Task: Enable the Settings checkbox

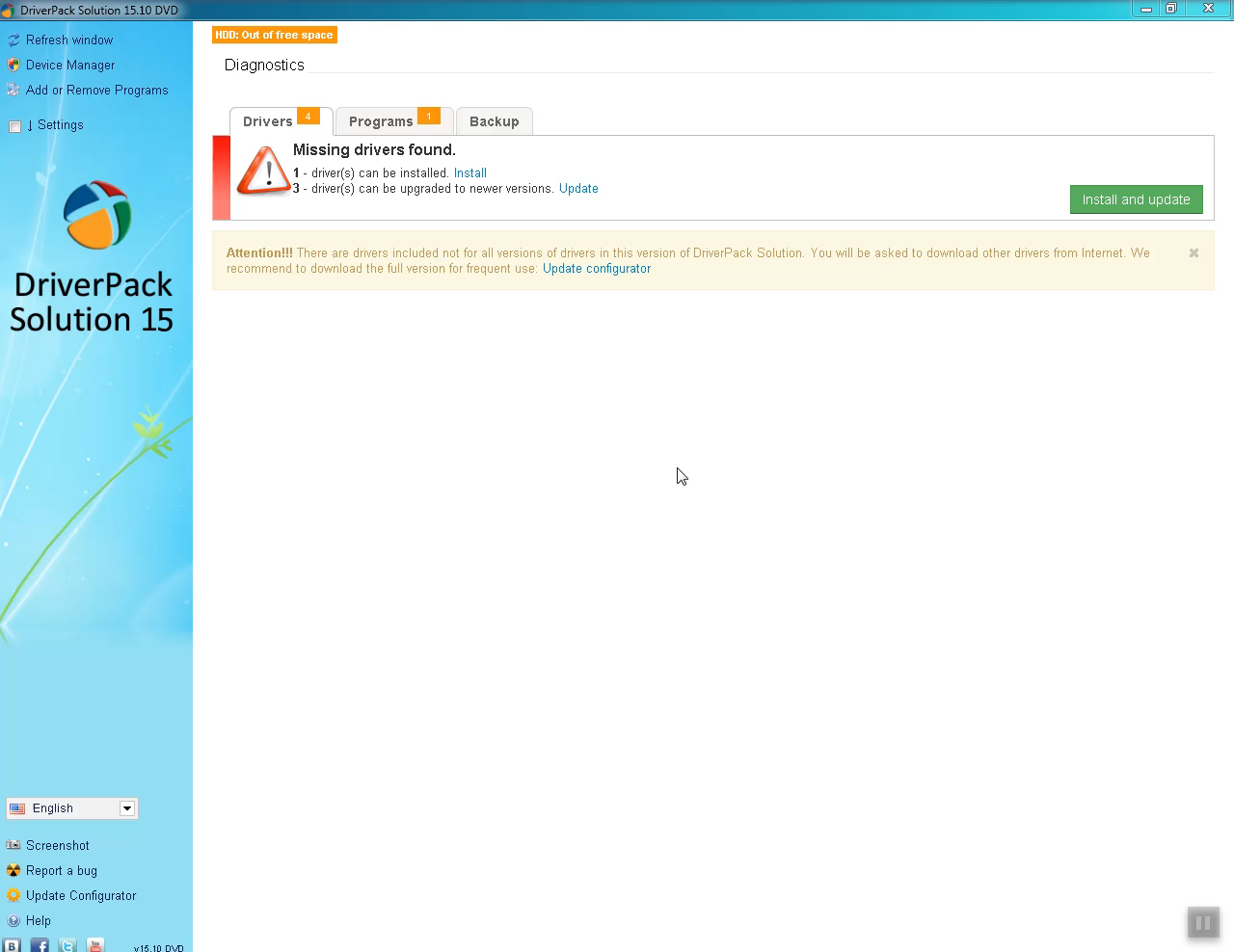Action: point(14,126)
